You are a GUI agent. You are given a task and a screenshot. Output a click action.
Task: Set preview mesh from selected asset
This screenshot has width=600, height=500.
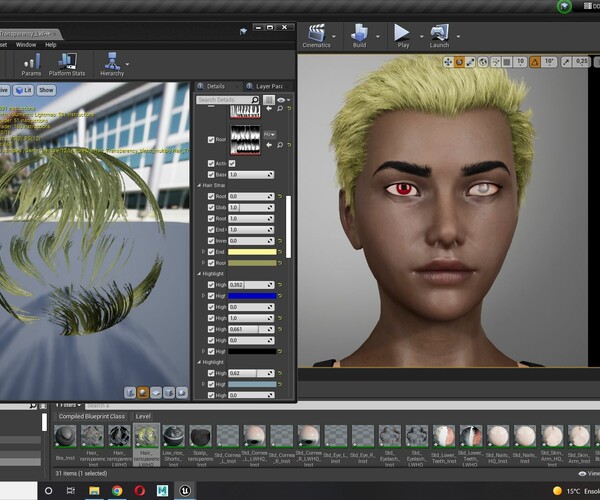[x=182, y=393]
